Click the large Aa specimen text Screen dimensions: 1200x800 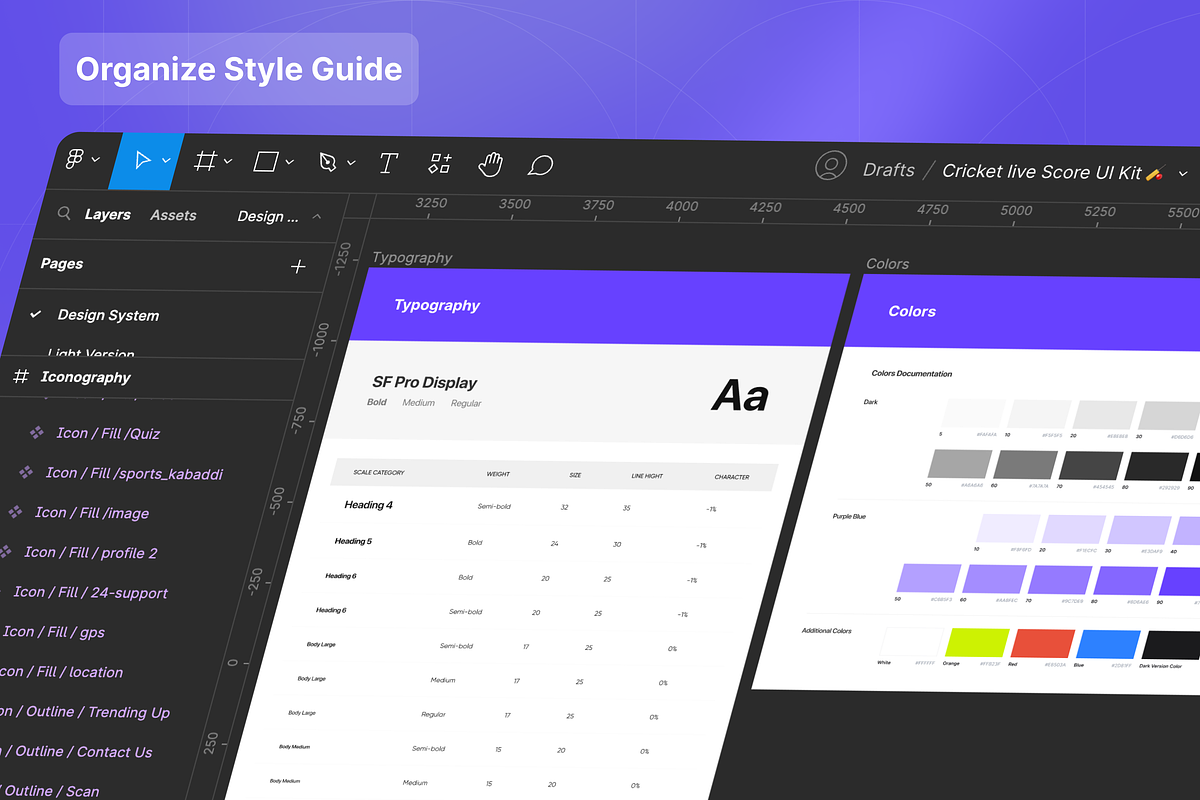pyautogui.click(x=740, y=397)
